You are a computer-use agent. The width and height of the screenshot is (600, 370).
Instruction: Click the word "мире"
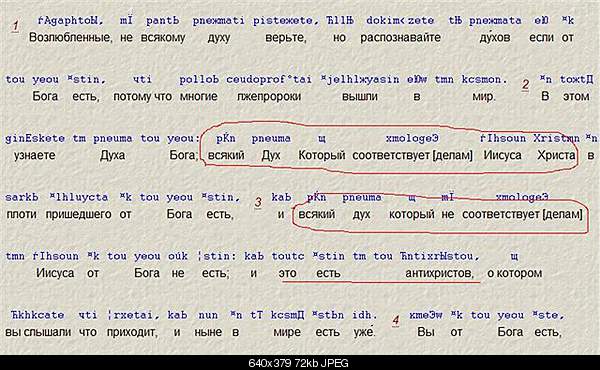[287, 332]
